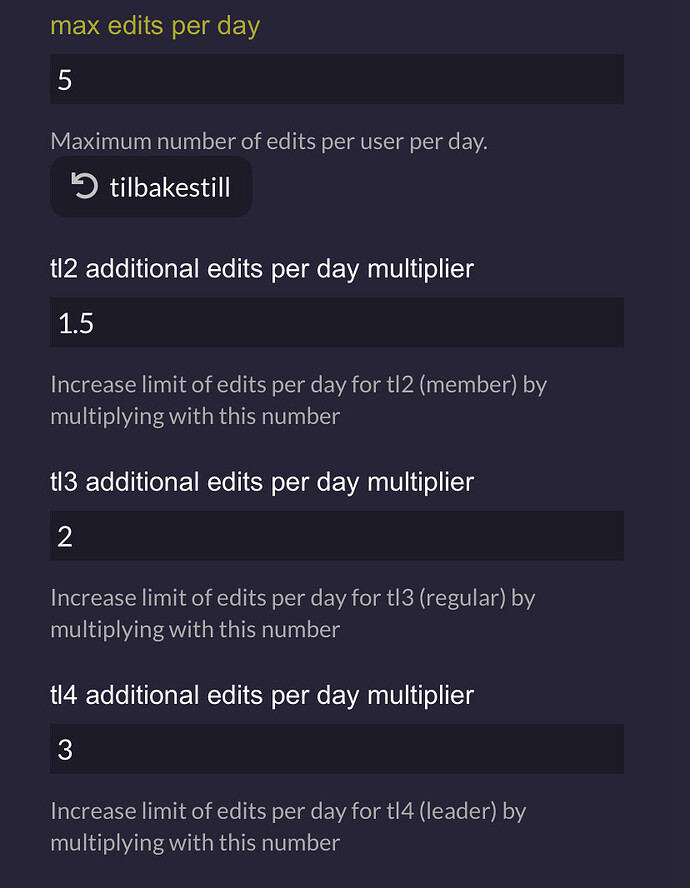The image size is (690, 888).
Task: Select the tl4 additional edits multiplier heading
Action: (x=262, y=695)
